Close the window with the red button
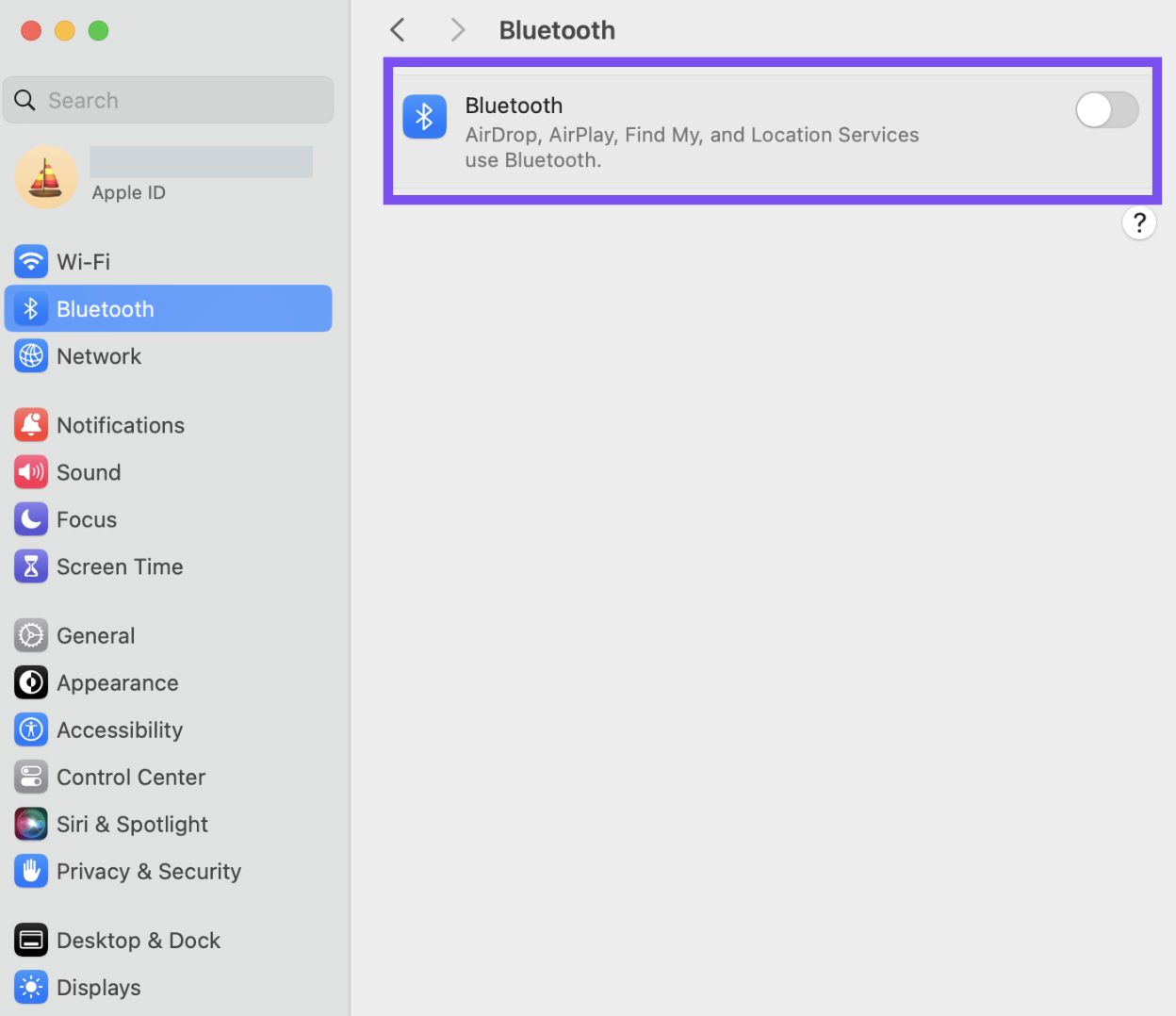Viewport: 1176px width, 1016px height. 31,31
